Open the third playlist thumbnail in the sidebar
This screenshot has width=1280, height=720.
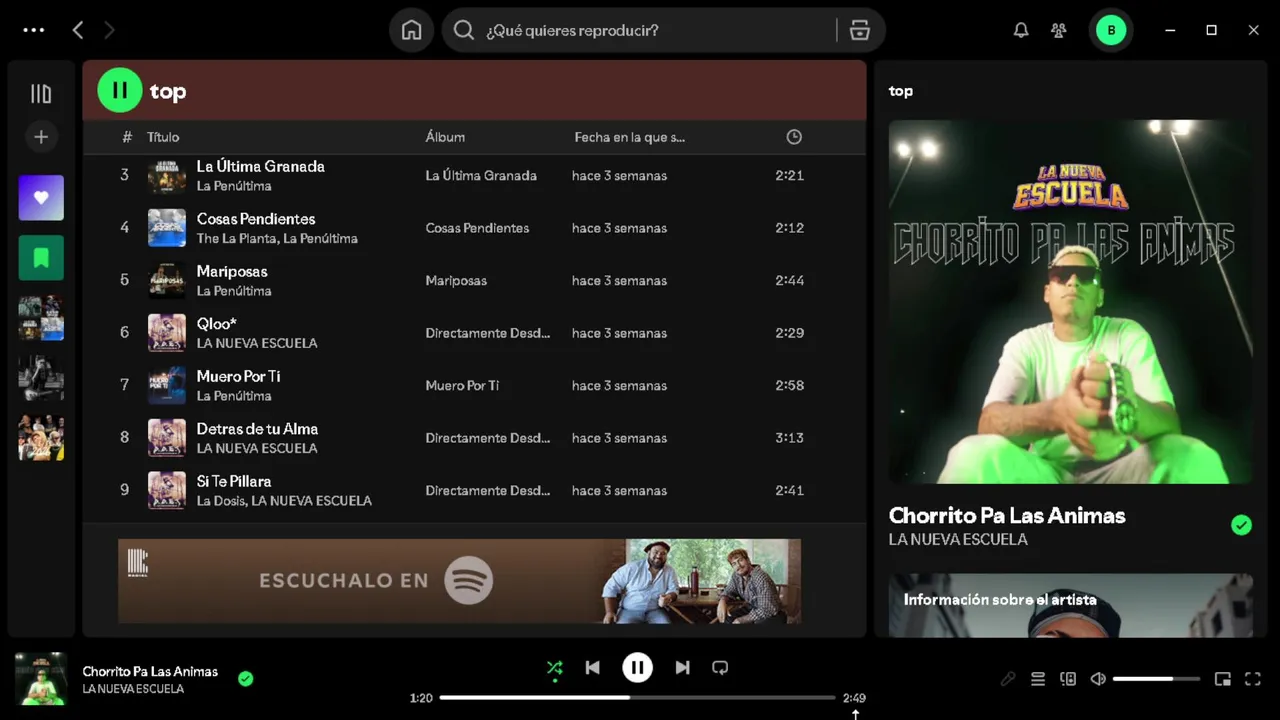(41, 438)
